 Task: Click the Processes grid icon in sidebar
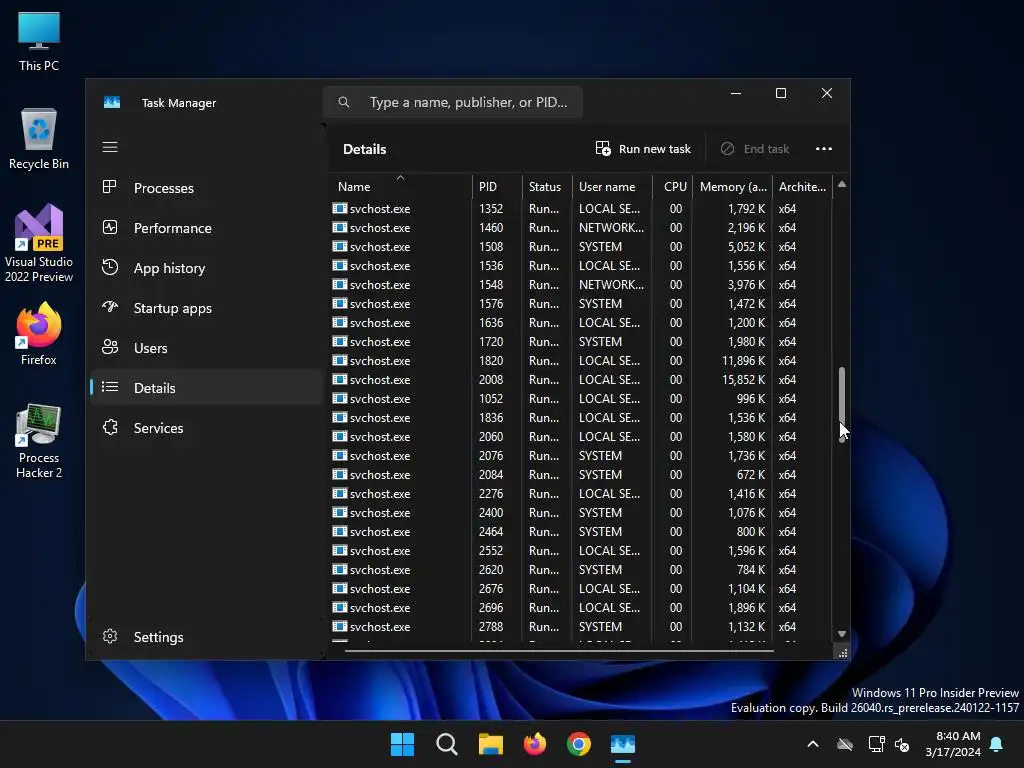coord(110,187)
